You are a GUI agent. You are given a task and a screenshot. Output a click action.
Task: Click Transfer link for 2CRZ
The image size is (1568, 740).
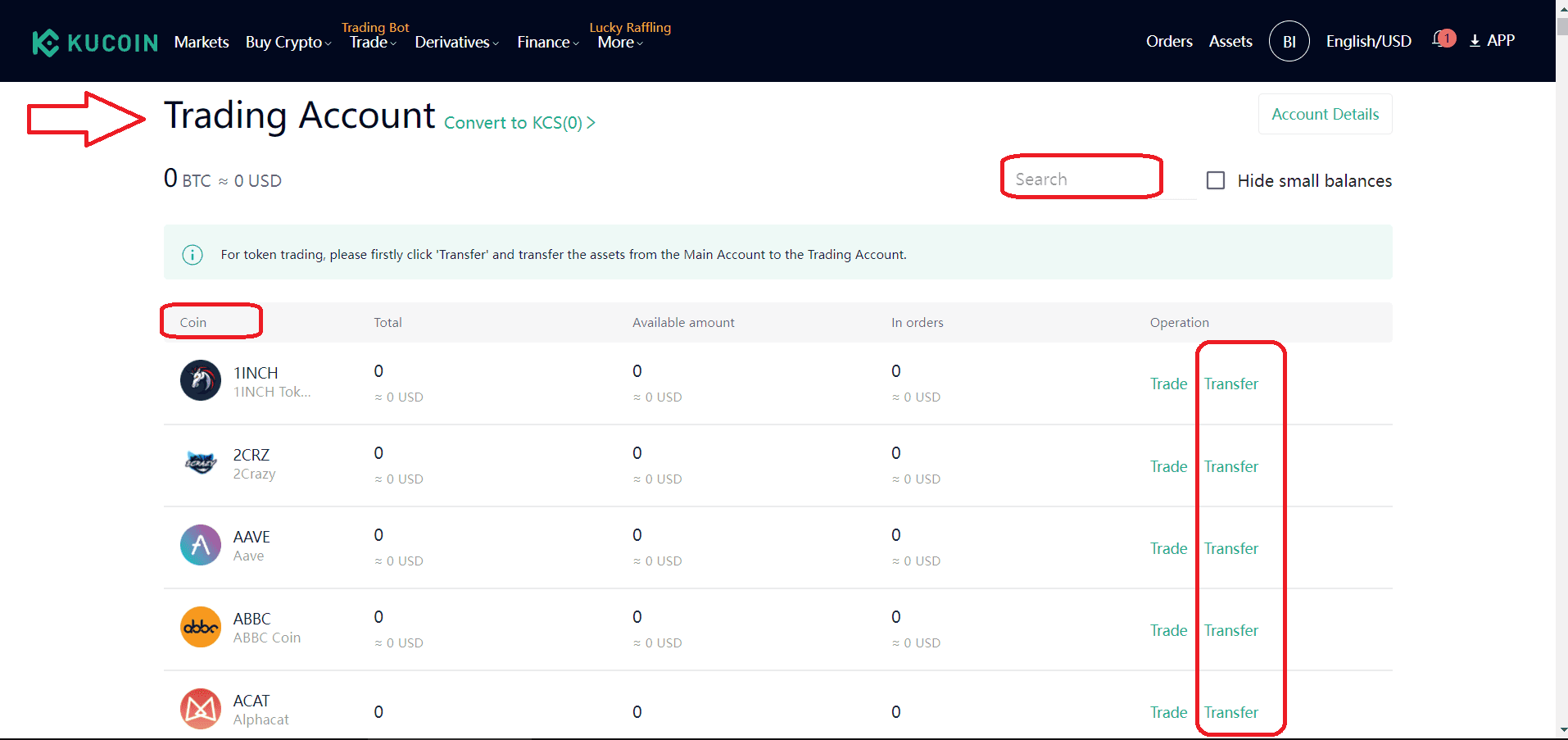[x=1230, y=466]
